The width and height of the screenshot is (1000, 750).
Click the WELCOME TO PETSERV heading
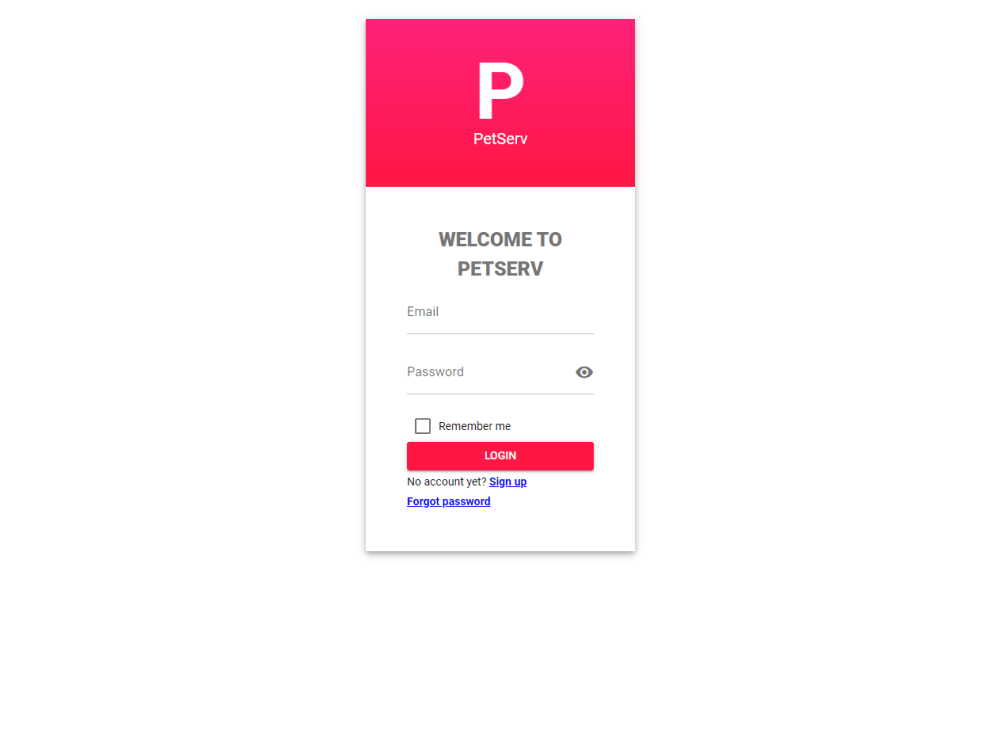(500, 254)
